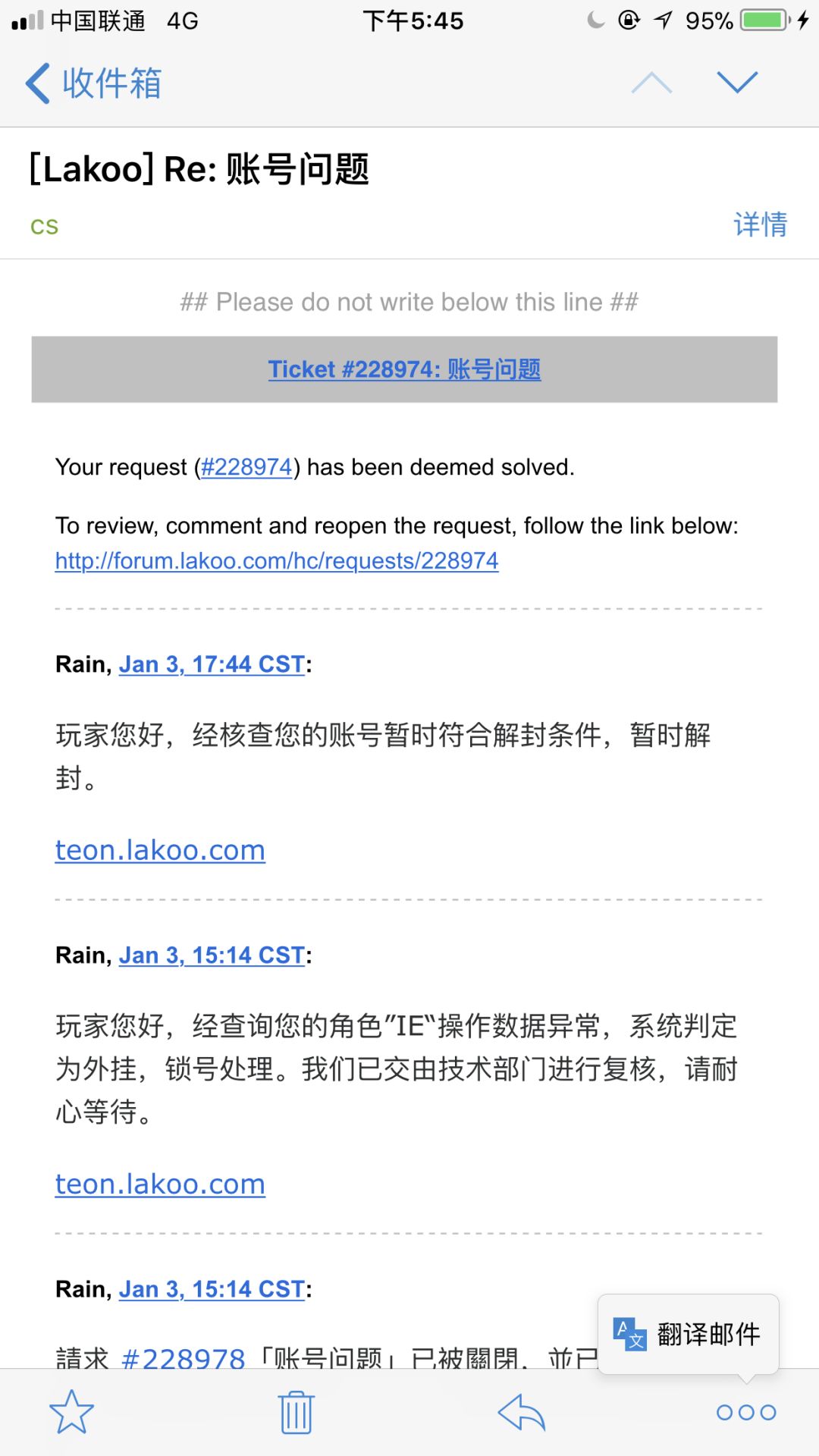Go to previous email with up arrow

(x=651, y=83)
